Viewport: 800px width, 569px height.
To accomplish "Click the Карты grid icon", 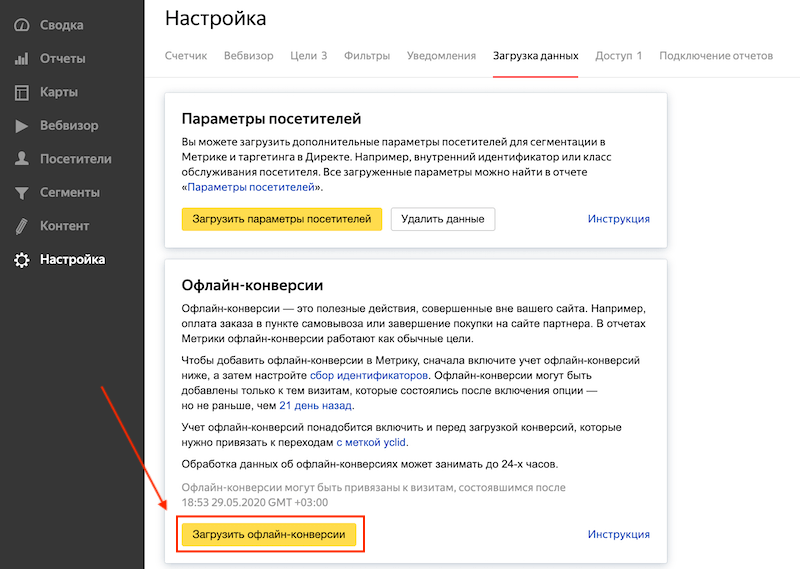I will (21, 93).
